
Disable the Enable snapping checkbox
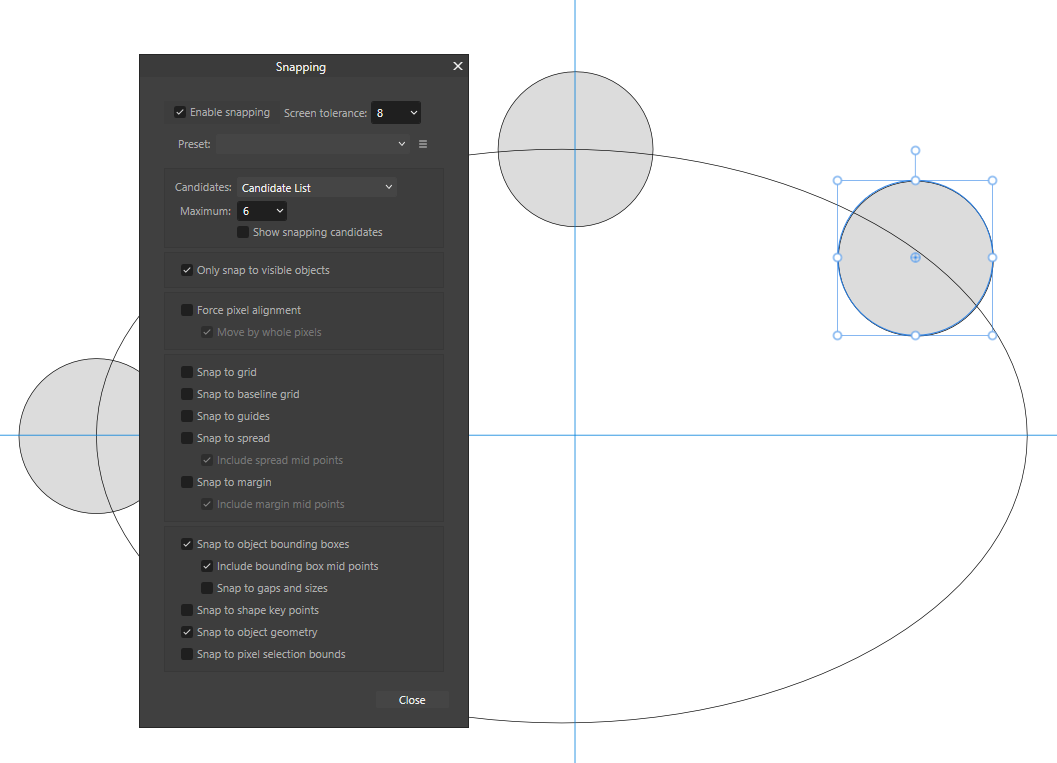181,112
